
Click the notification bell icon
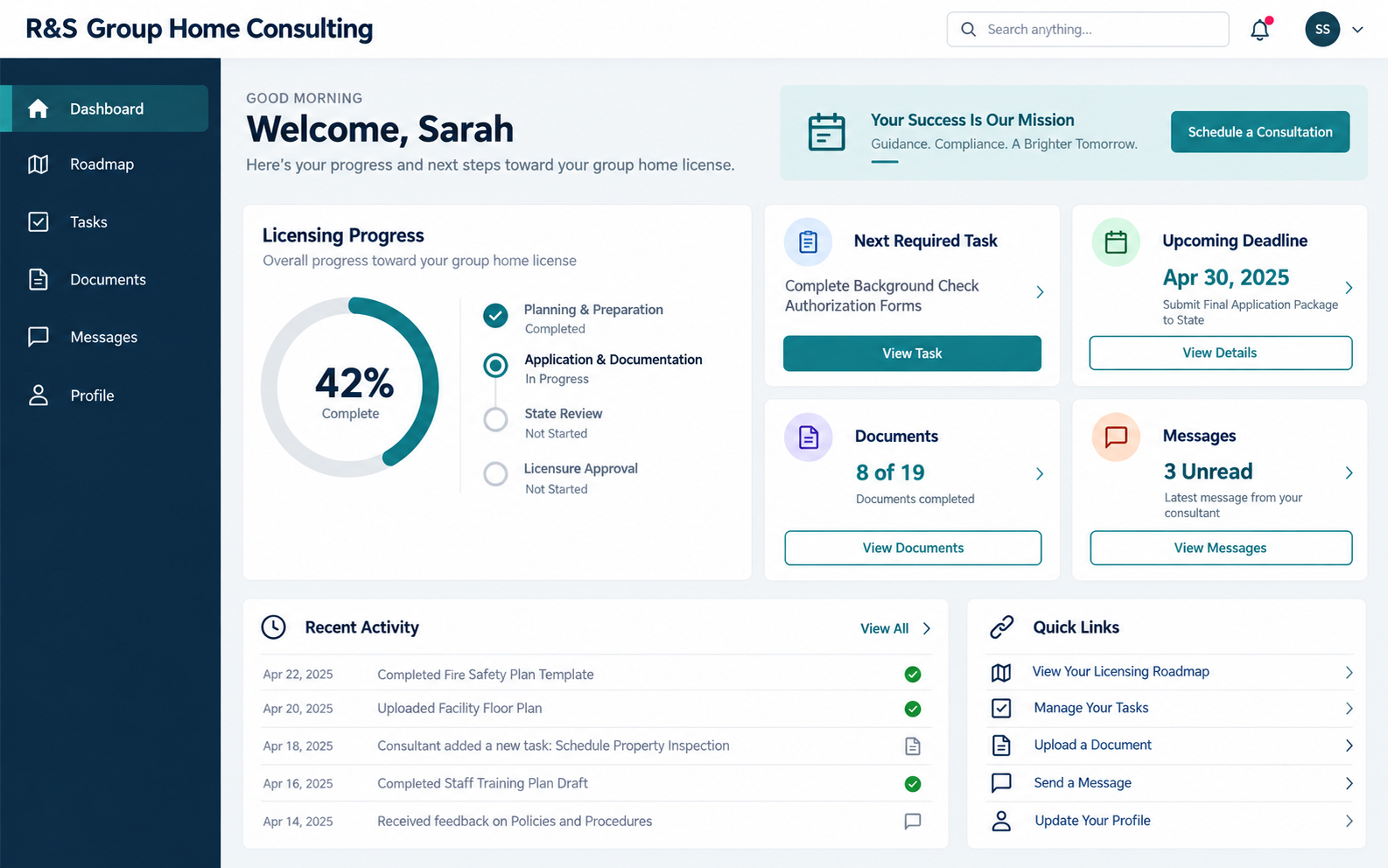tap(1259, 30)
